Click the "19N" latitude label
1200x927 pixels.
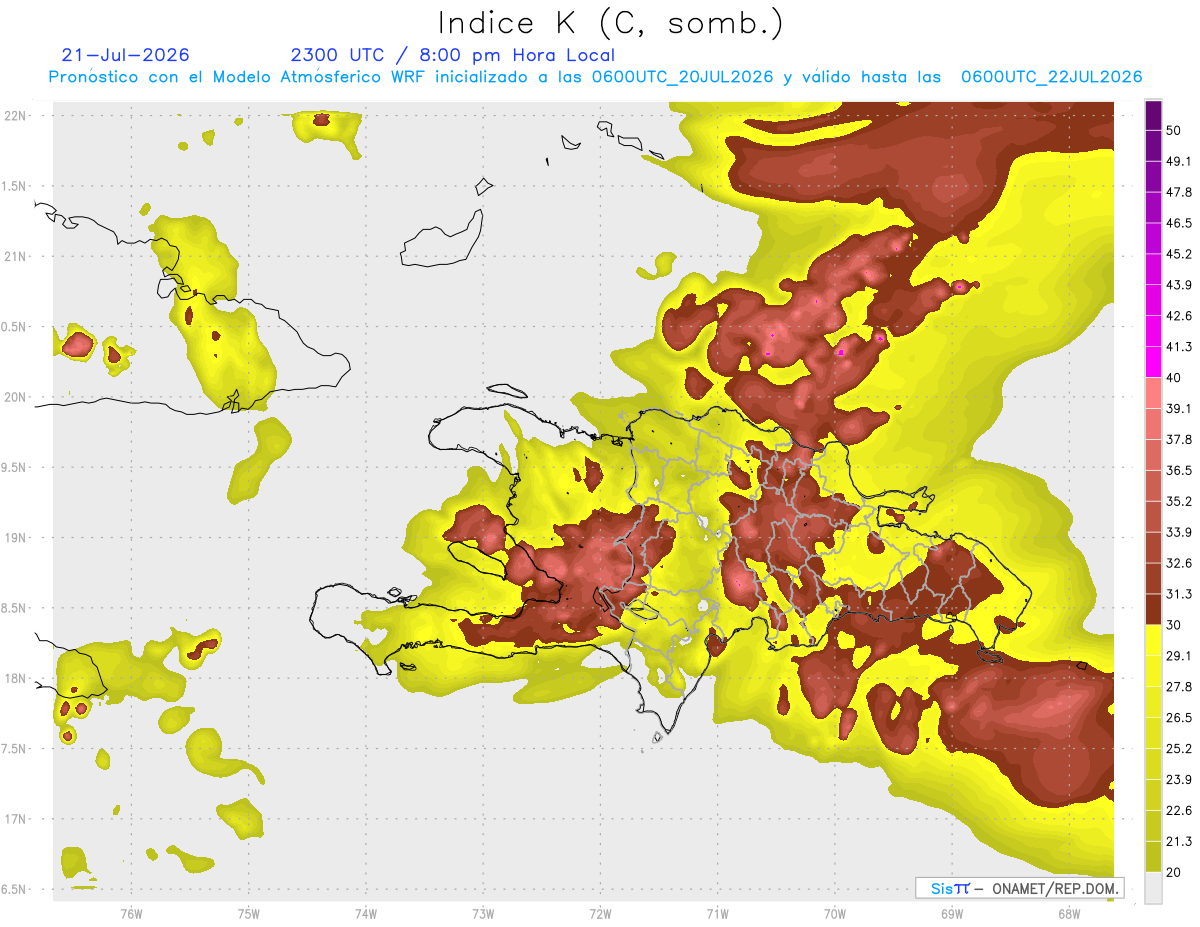[x=14, y=537]
